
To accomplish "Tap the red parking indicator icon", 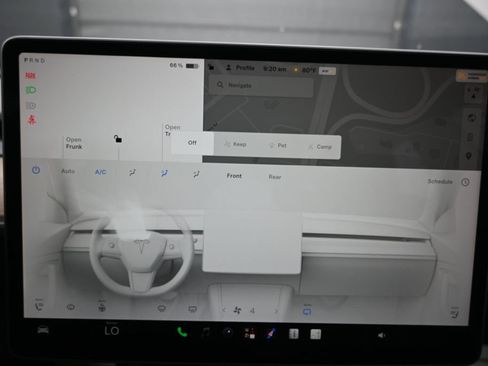I will (x=31, y=76).
